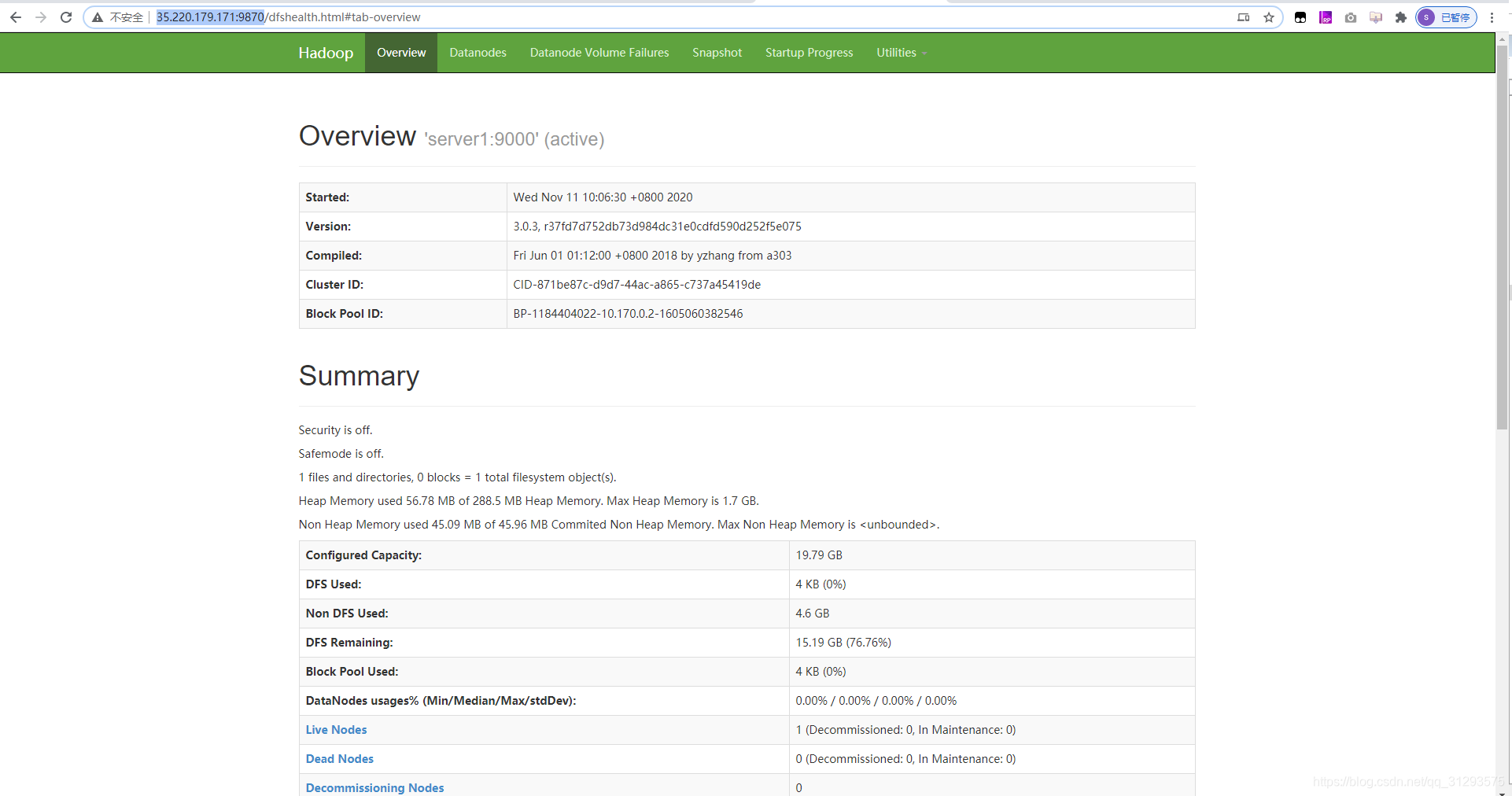Click the Configured Capacity value '19.79 GB'
The image size is (1512, 796).
click(819, 555)
